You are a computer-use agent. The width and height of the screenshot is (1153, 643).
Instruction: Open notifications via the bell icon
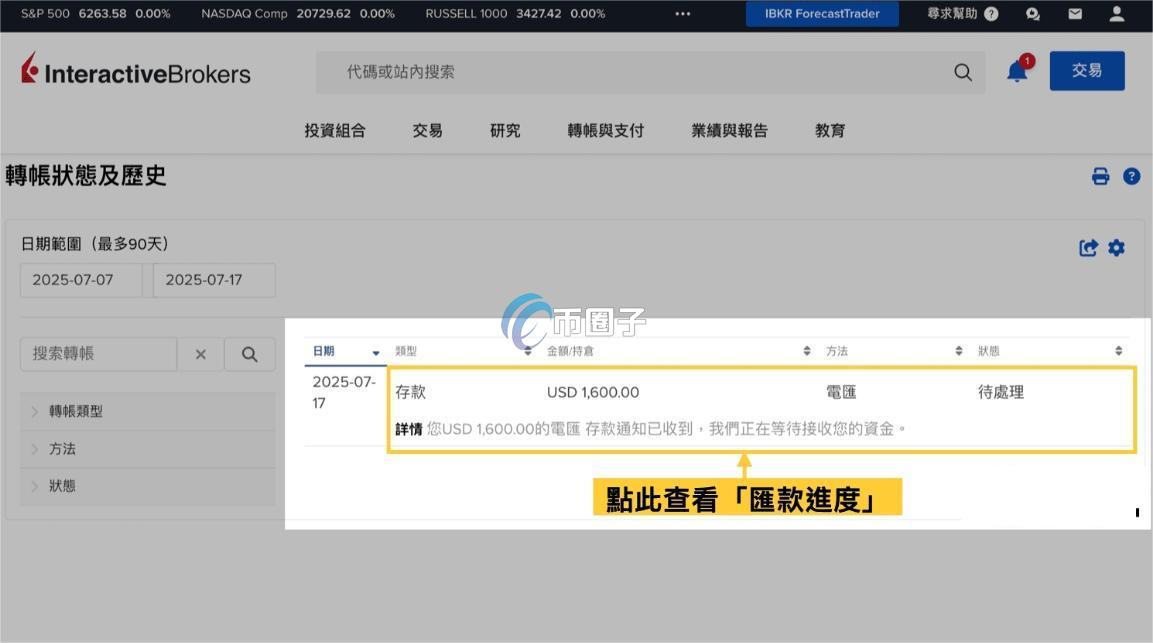[1016, 71]
